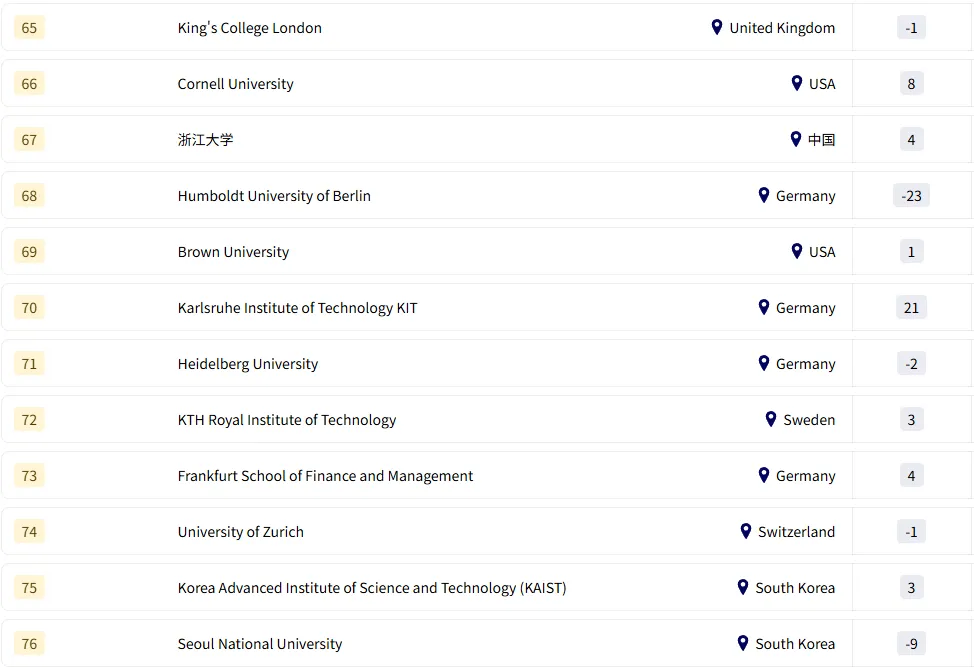
Task: Click the location pin in the Brown University row
Action: [x=797, y=251]
